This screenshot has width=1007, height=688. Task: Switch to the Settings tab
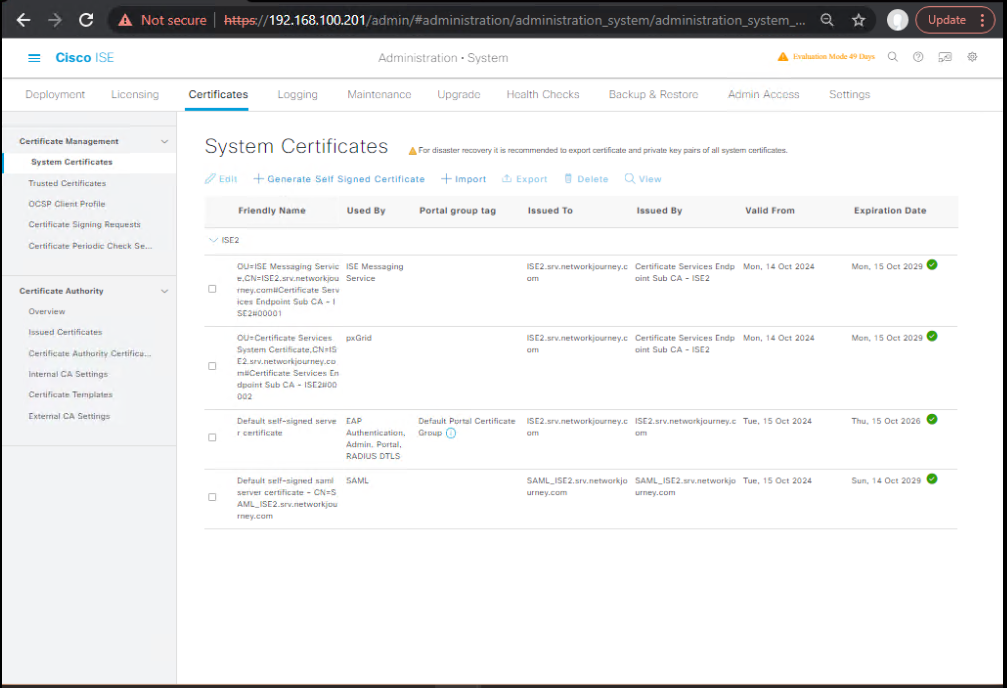[x=849, y=94]
